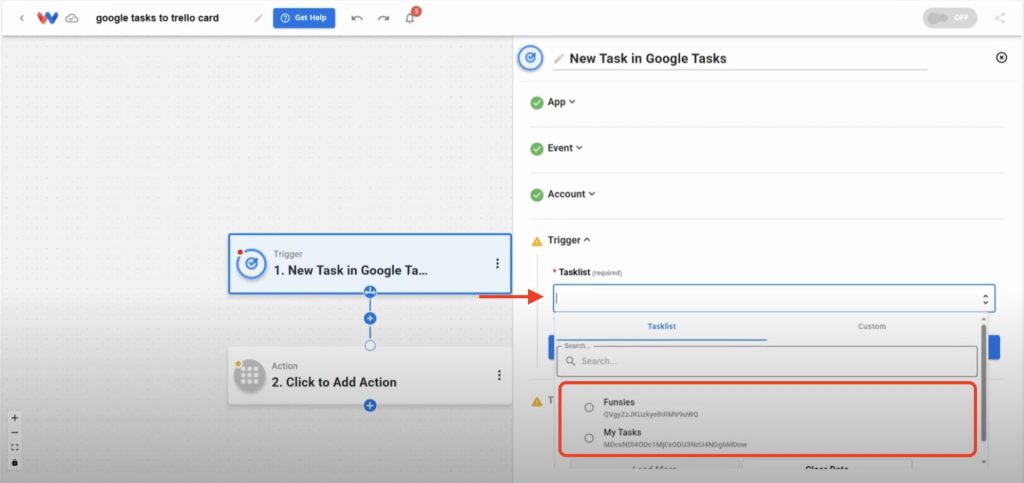Click the warning icon next to Trigger
The width and height of the screenshot is (1024, 483).
(x=537, y=241)
